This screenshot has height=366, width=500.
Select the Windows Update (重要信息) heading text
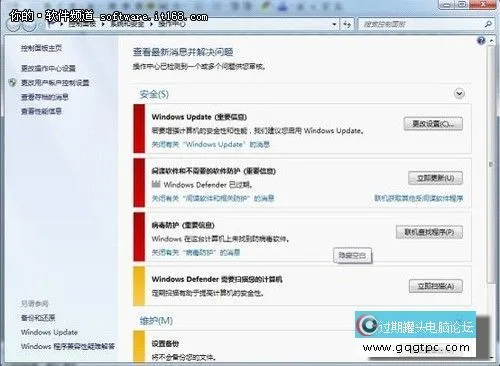tap(199, 117)
